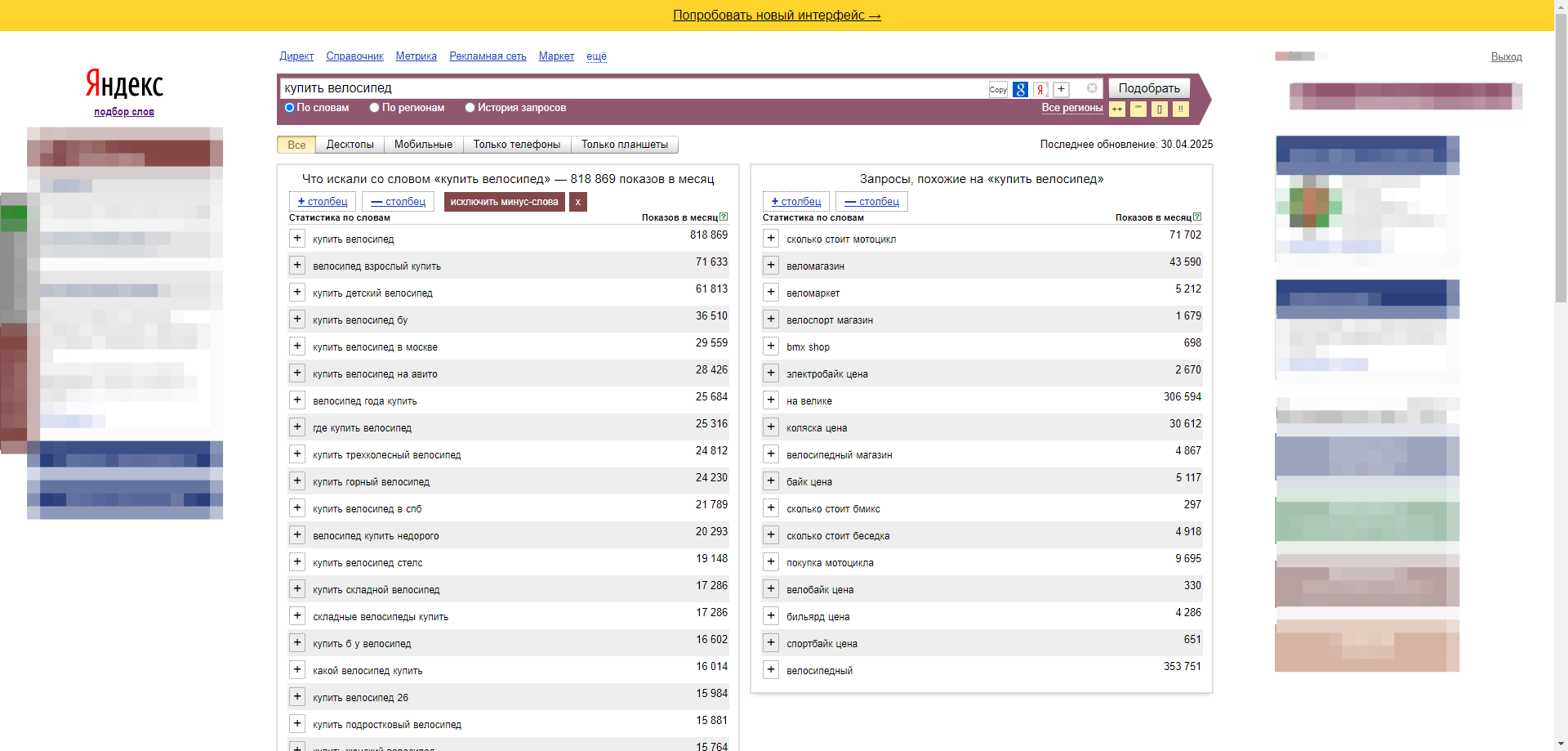Add 'бильярд цена' with plus icon
This screenshot has width=1568, height=751.
pyautogui.click(x=771, y=616)
